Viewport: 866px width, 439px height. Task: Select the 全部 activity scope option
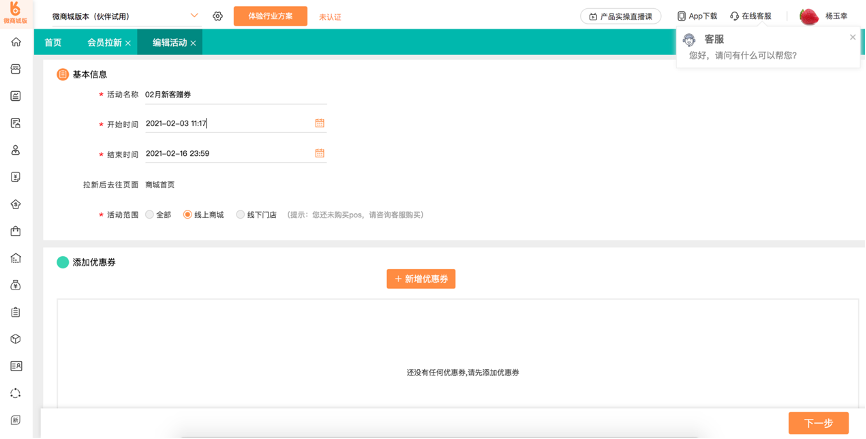coord(150,214)
